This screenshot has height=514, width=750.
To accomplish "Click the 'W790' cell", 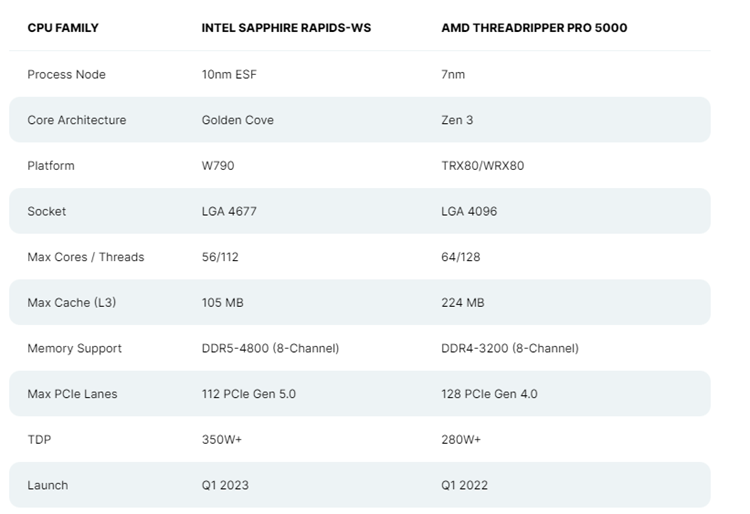I will point(218,165).
